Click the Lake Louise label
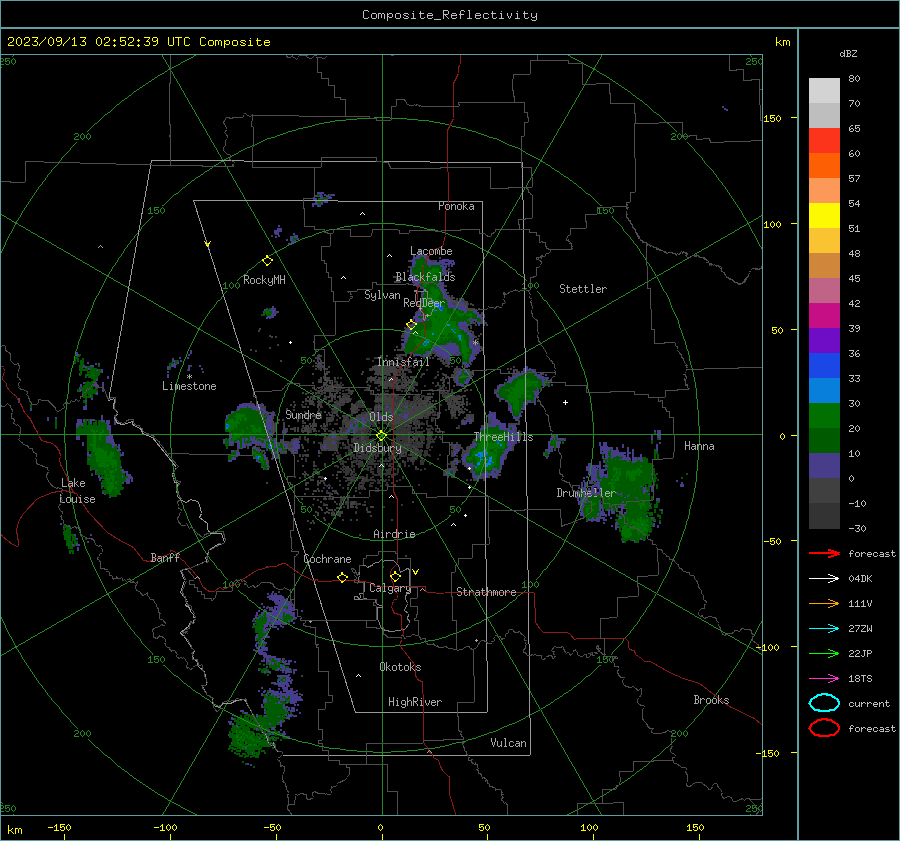 click(77, 491)
